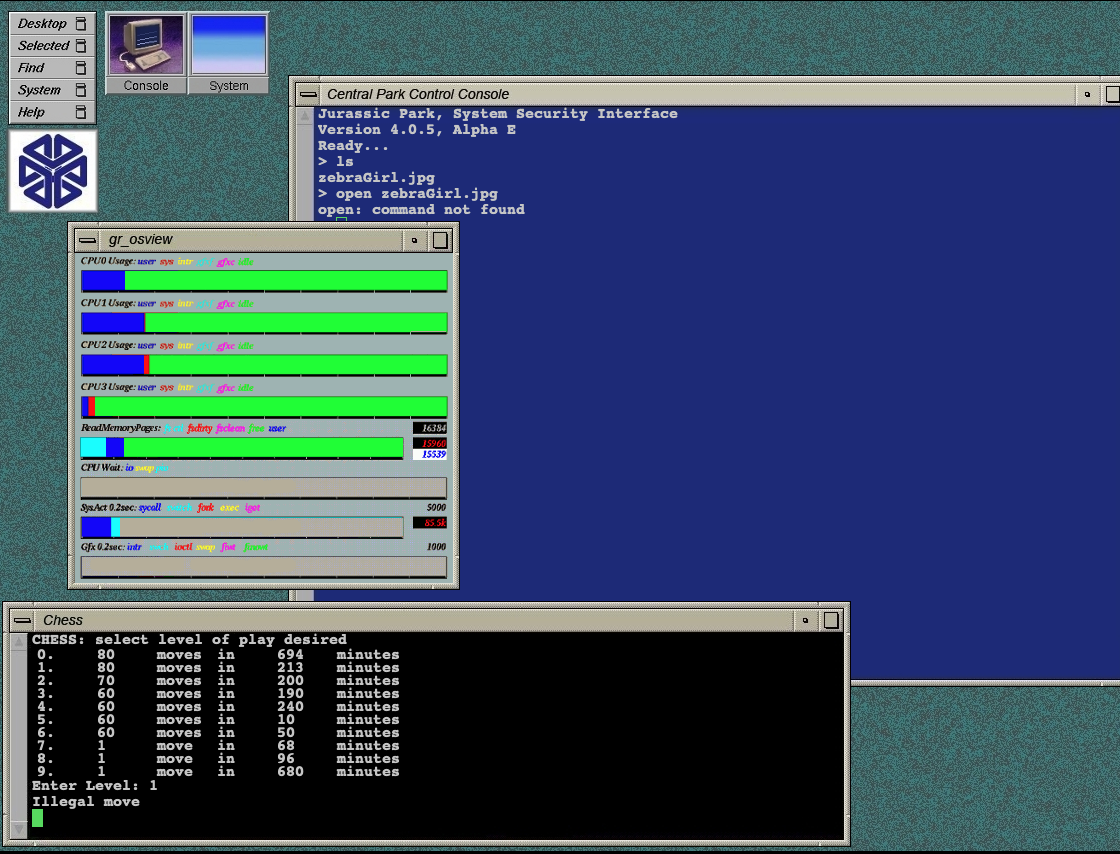Open the Console desktop icon with computer picture
Viewport: 1120px width, 854px height.
click(146, 54)
